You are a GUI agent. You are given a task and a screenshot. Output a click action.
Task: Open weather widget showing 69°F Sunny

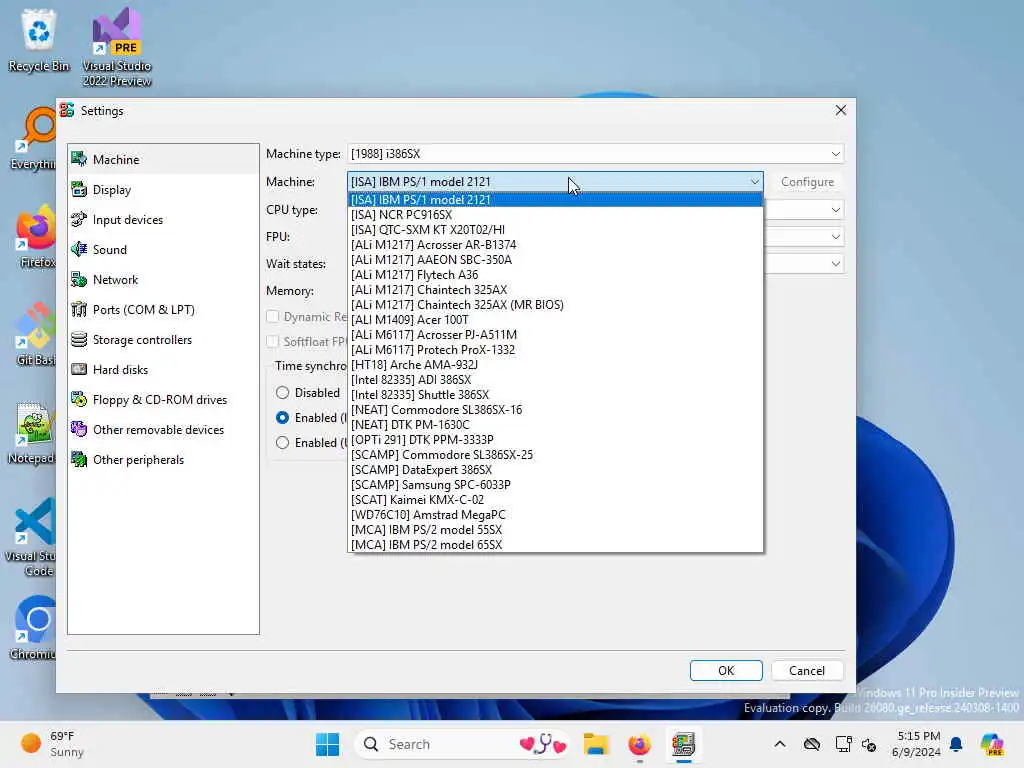(x=52, y=744)
